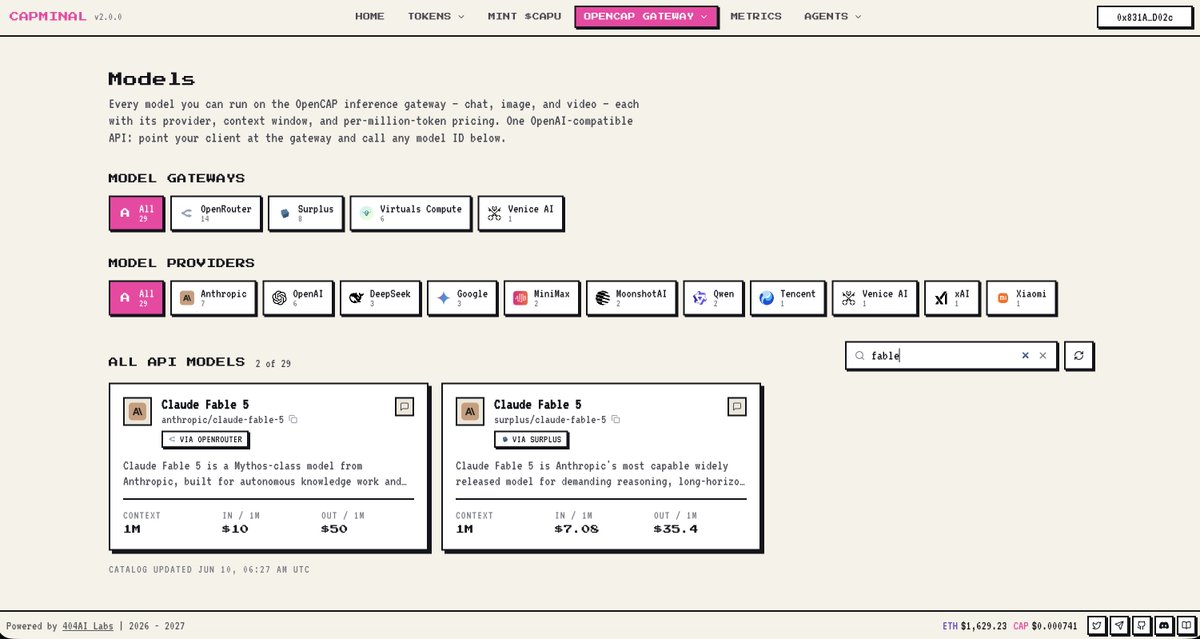This screenshot has height=639, width=1200.
Task: Open chat for the OpenRouter Claude Fable 5 card
Action: point(405,406)
